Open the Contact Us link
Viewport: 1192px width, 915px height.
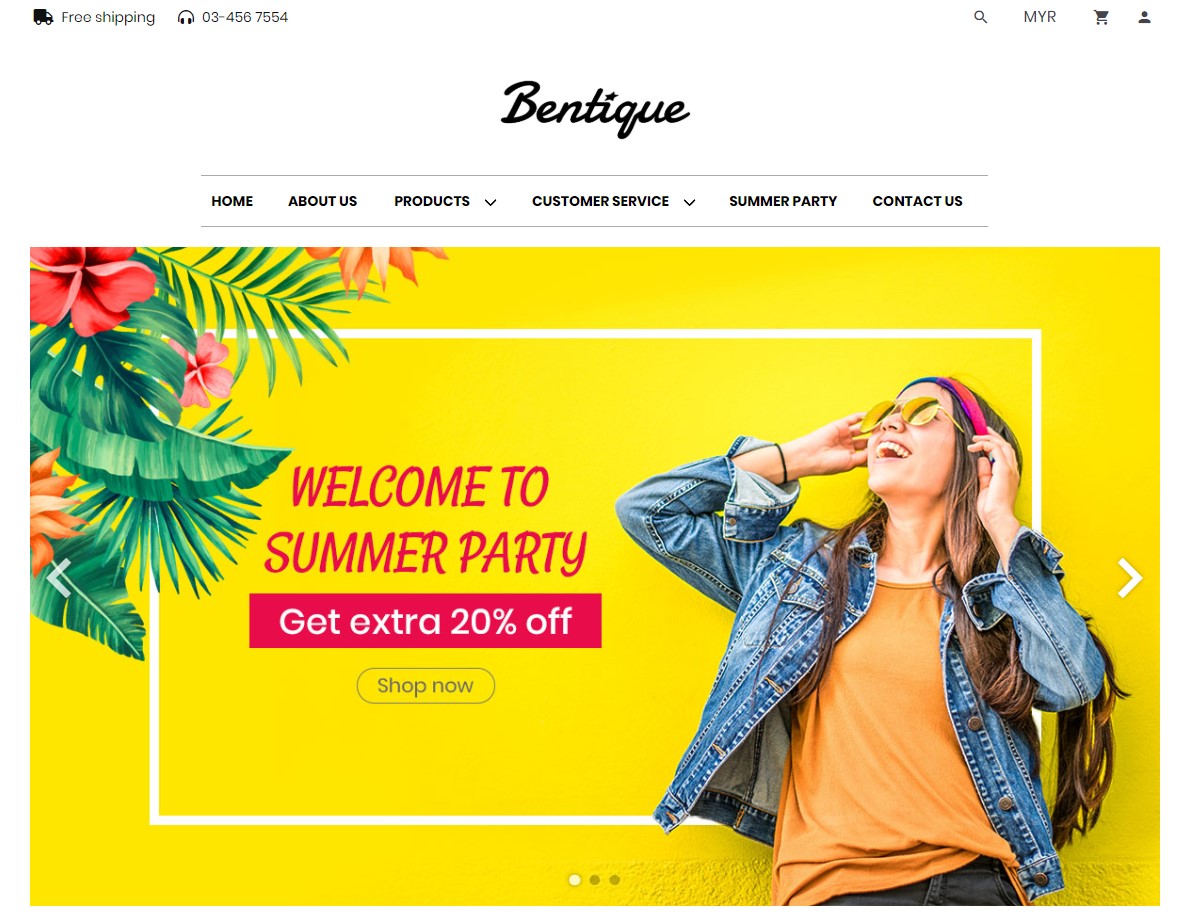[x=918, y=201]
